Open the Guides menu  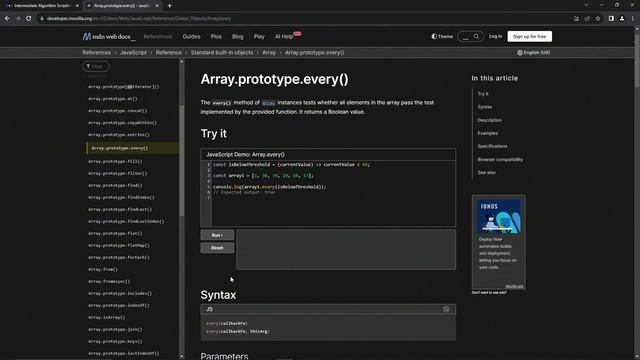pos(191,36)
